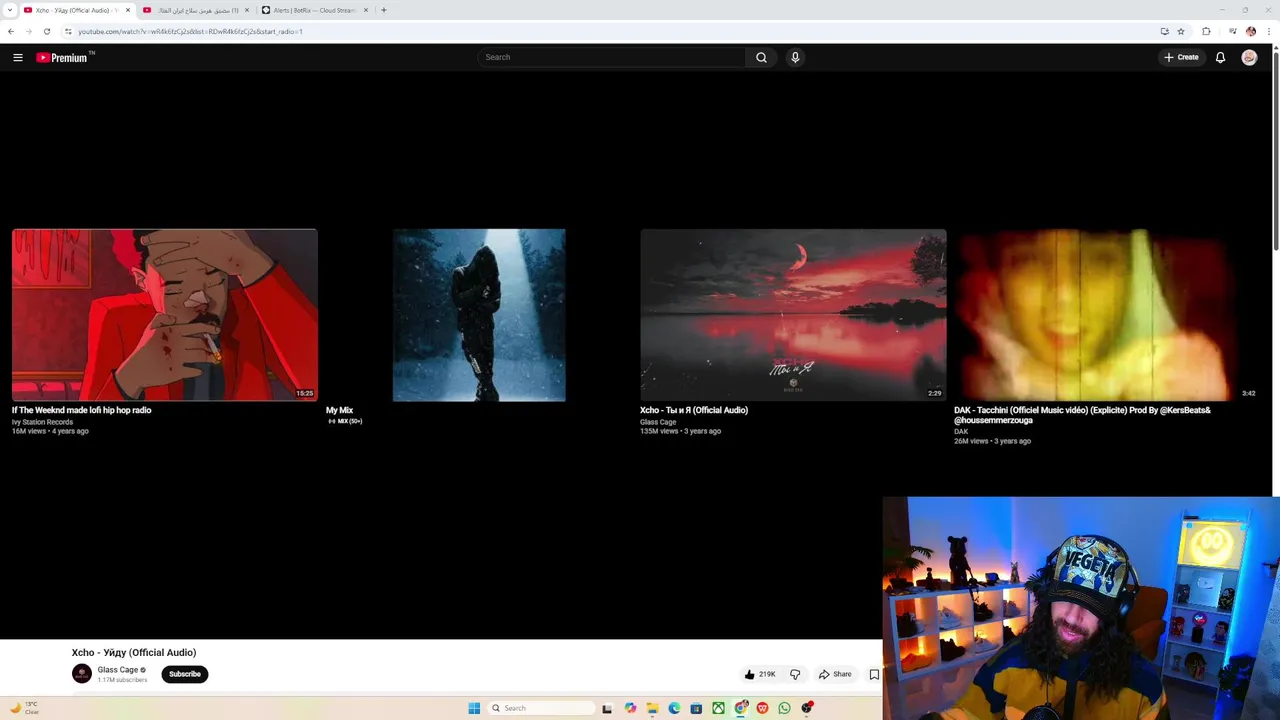
Task: Click the Share button
Action: point(835,674)
